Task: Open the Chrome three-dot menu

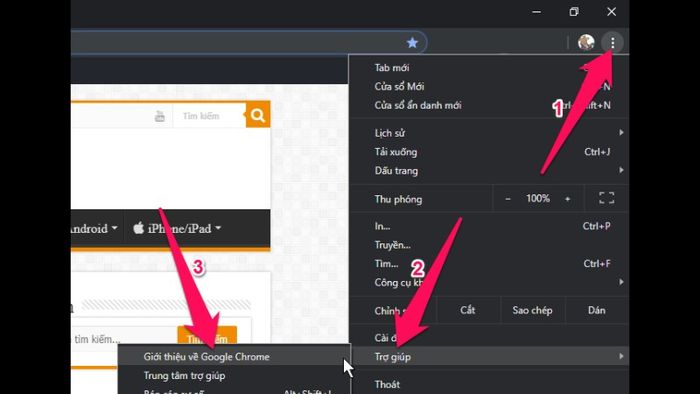Action: 612,43
